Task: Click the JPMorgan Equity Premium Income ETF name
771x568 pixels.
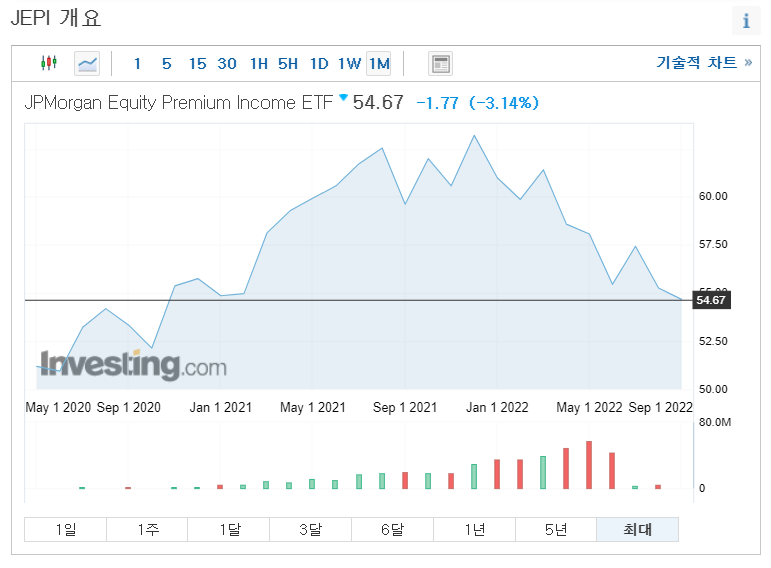Action: click(x=178, y=102)
